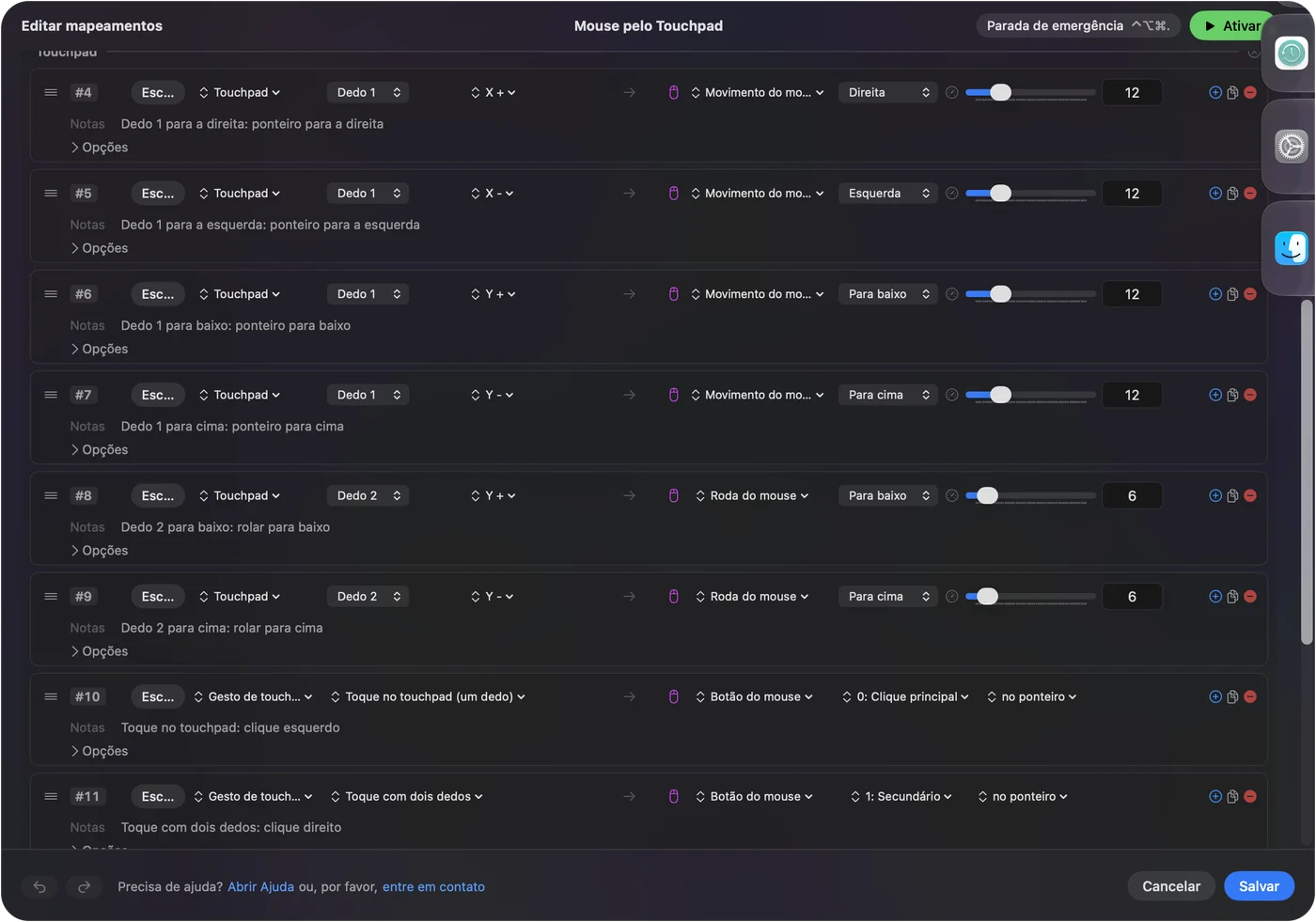
Task: Click the Ativar button
Action: click(1232, 26)
